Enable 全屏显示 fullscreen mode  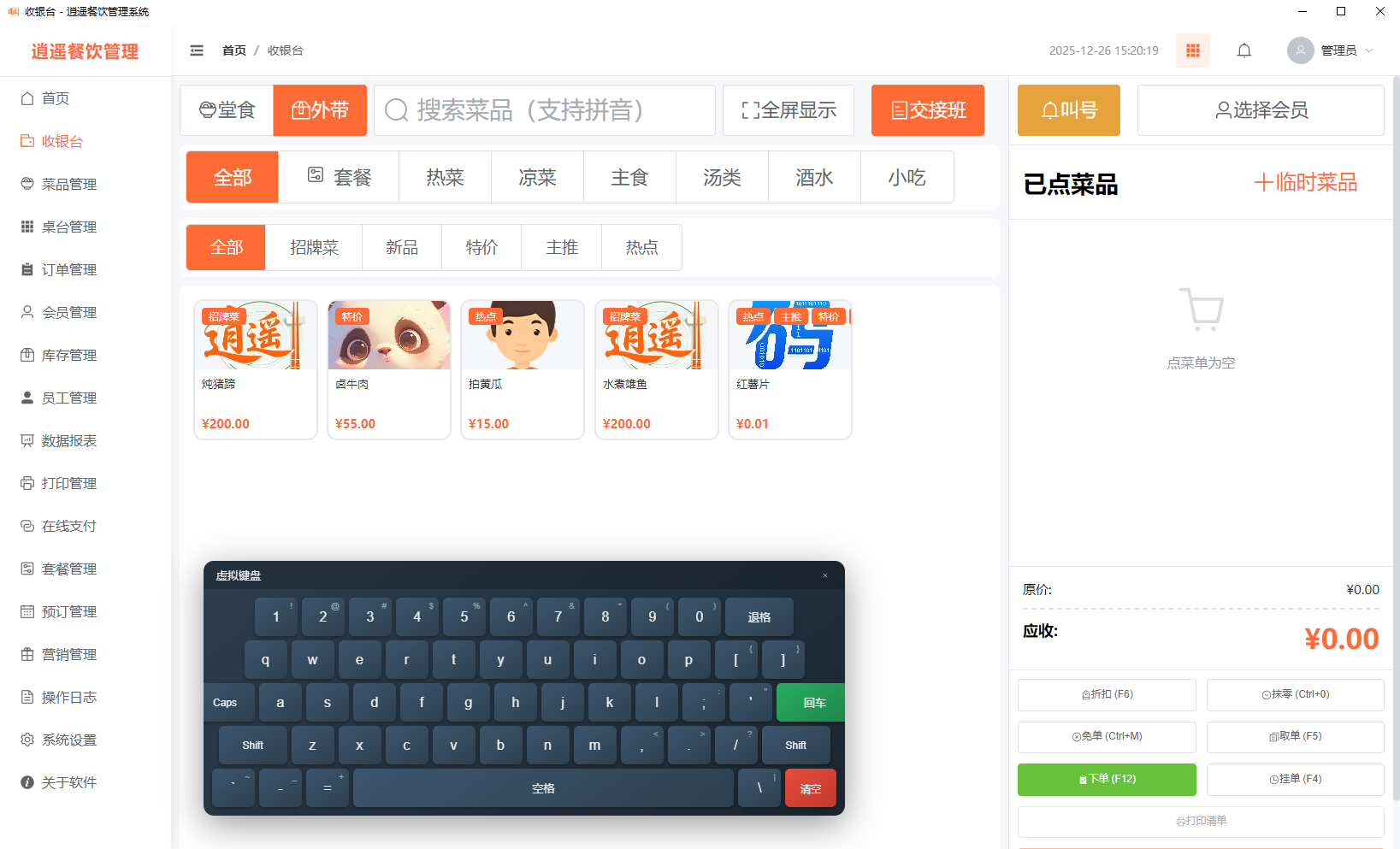tap(788, 110)
